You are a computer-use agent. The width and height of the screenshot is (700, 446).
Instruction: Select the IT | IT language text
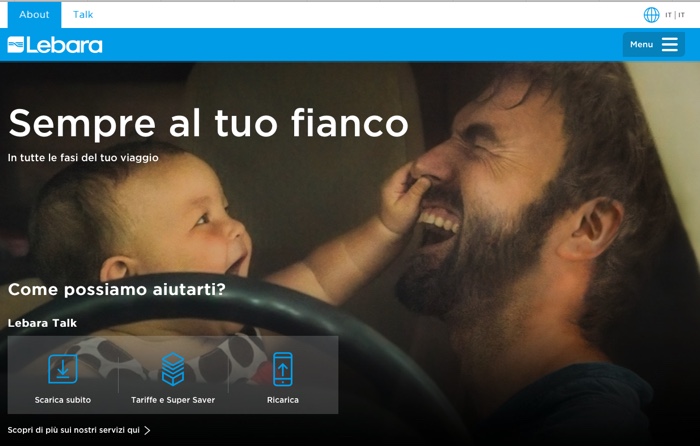coord(675,15)
